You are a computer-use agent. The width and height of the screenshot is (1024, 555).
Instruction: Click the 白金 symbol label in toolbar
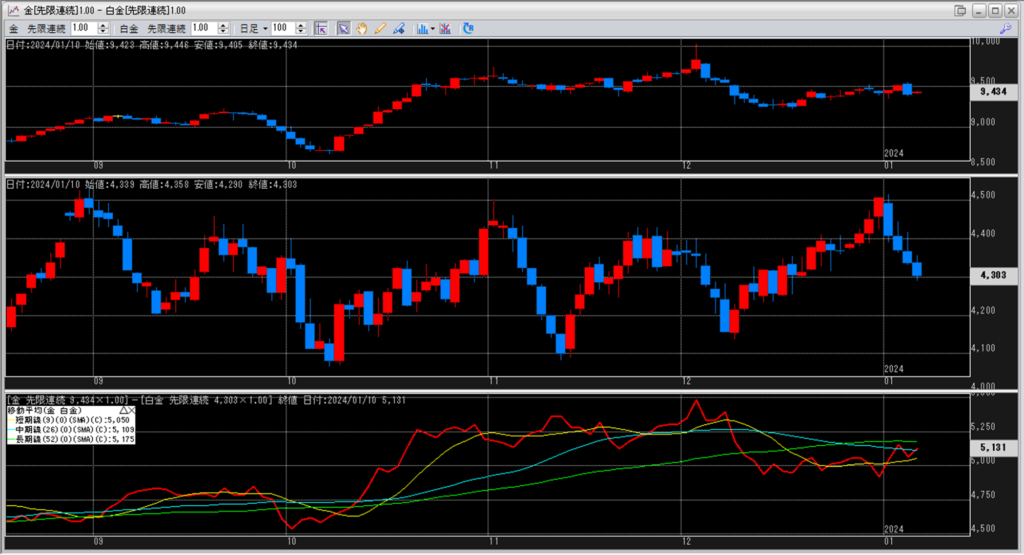[x=128, y=28]
